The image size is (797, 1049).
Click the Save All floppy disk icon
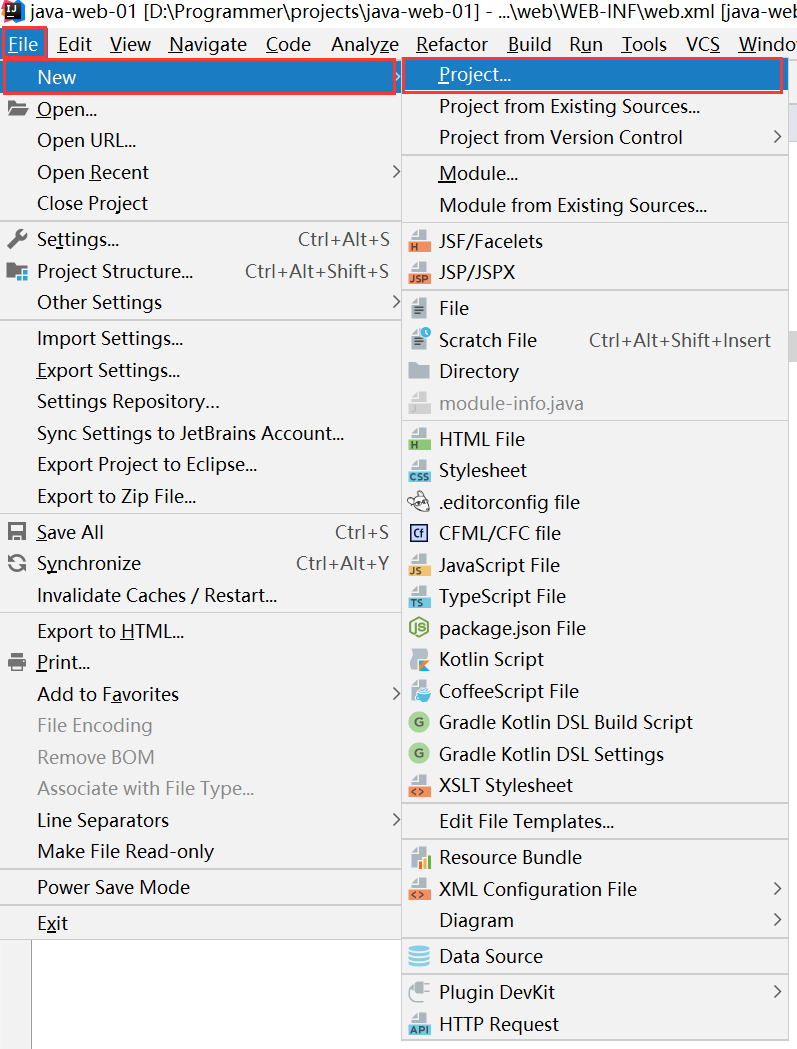(17, 532)
